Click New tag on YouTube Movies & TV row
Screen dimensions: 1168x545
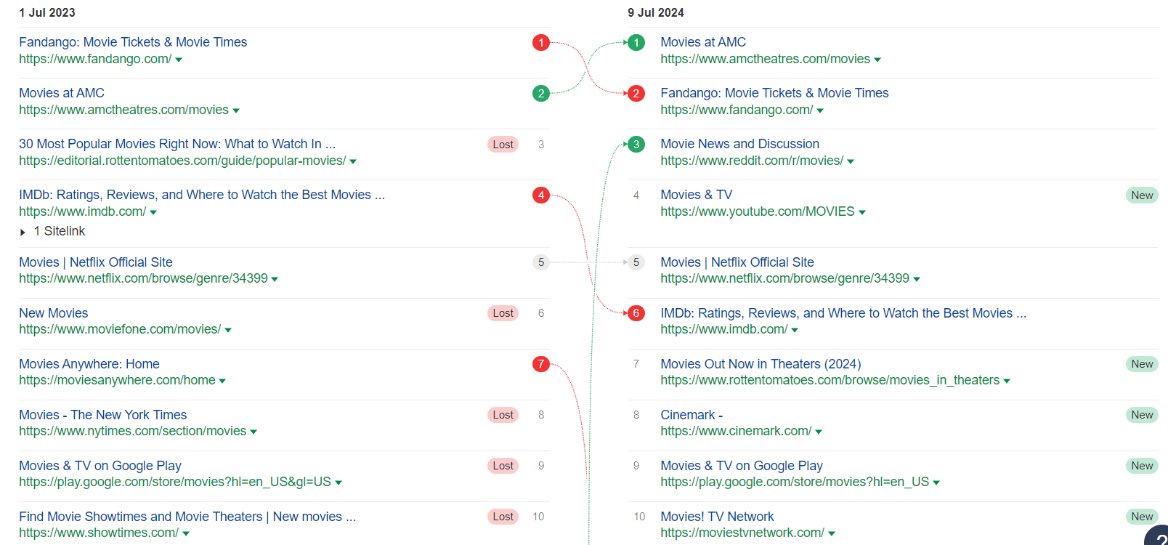click(1142, 195)
